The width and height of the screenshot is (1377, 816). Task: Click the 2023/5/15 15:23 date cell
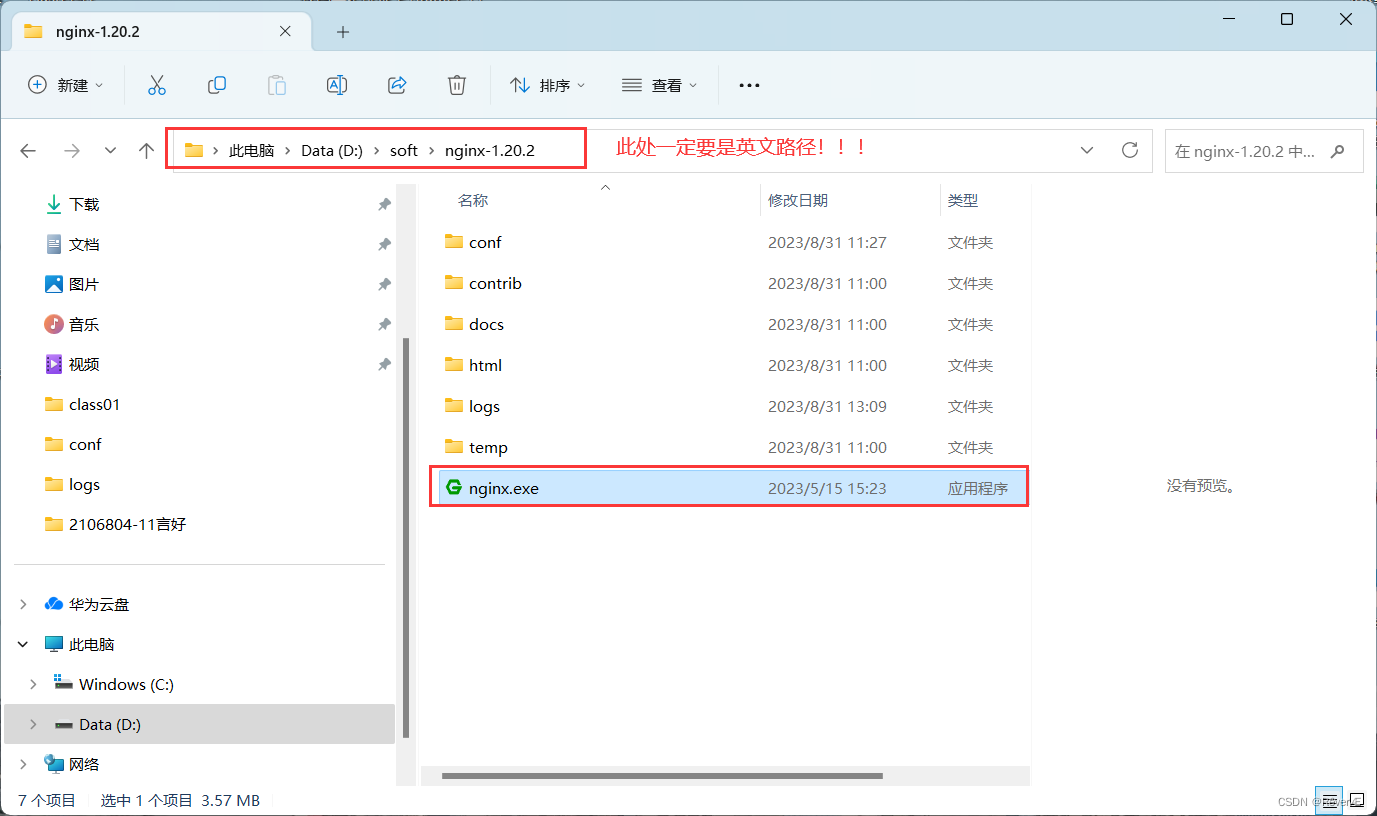click(827, 488)
